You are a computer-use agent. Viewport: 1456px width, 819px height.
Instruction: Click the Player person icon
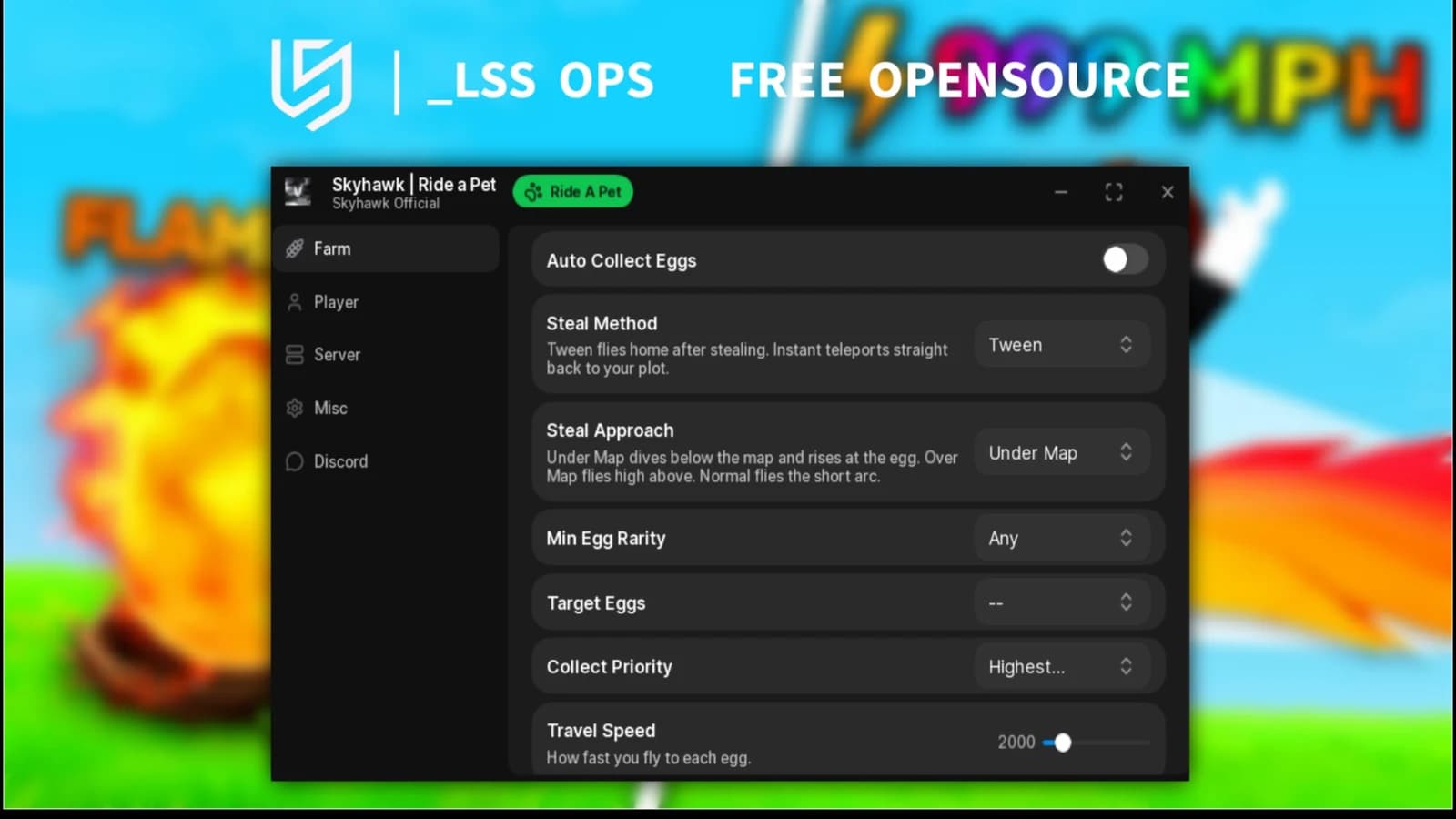click(294, 302)
